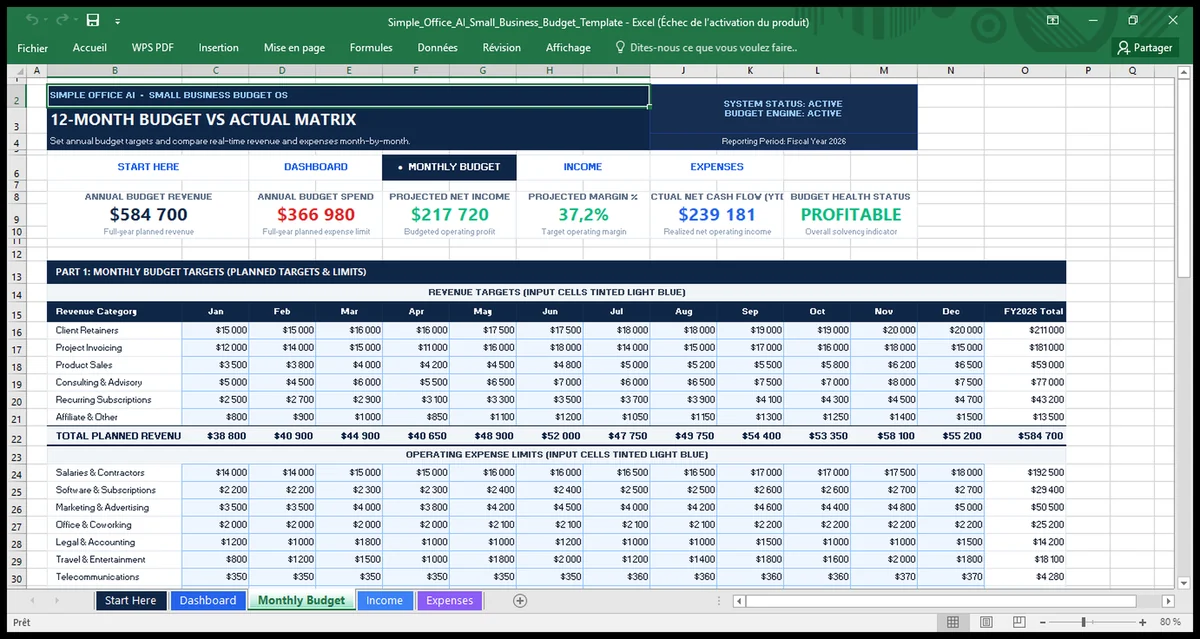Click the INCOME navigation link
Viewport: 1200px width, 639px height.
click(x=583, y=167)
